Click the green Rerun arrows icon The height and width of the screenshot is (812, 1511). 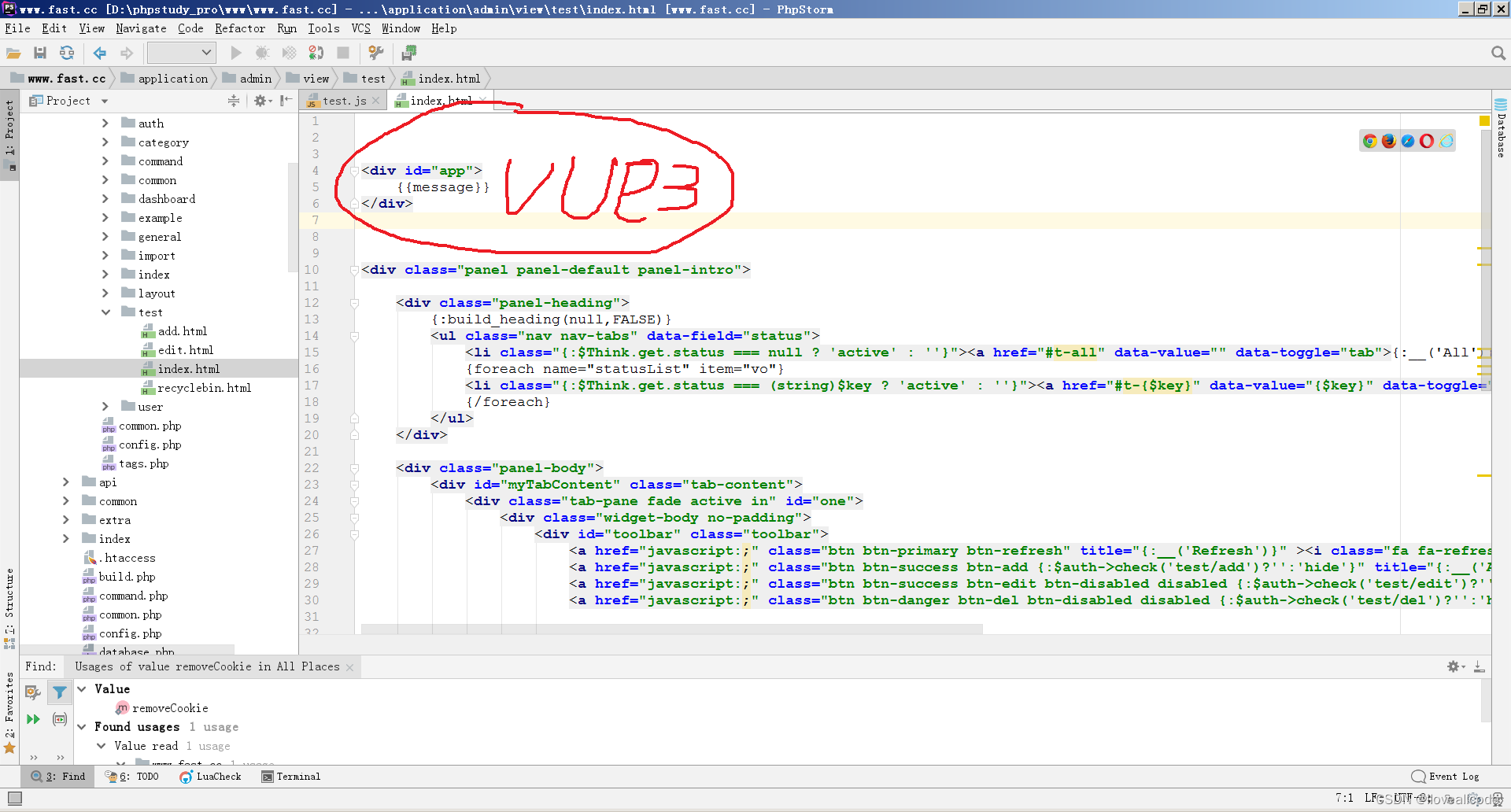click(x=33, y=719)
